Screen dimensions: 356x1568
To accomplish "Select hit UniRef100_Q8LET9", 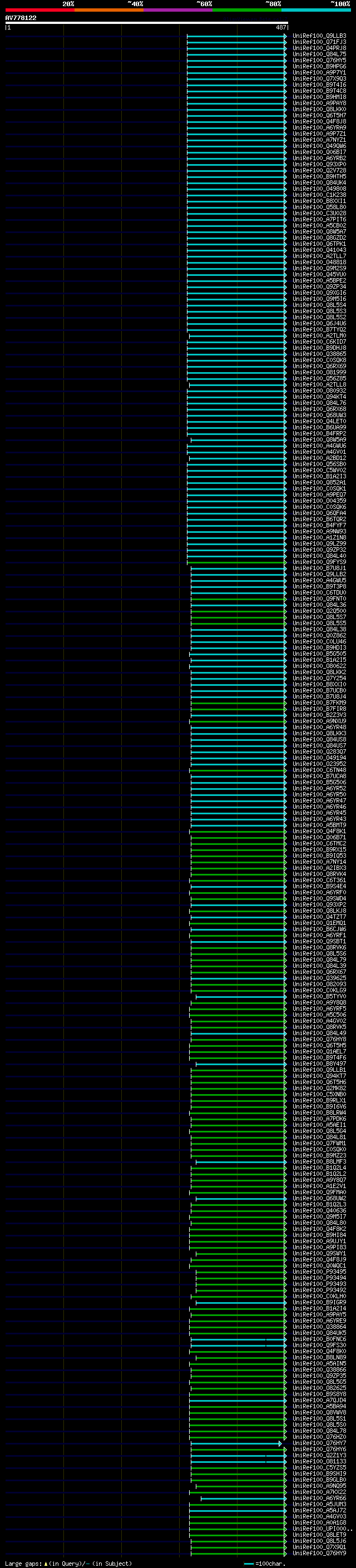I will (319, 1535).
